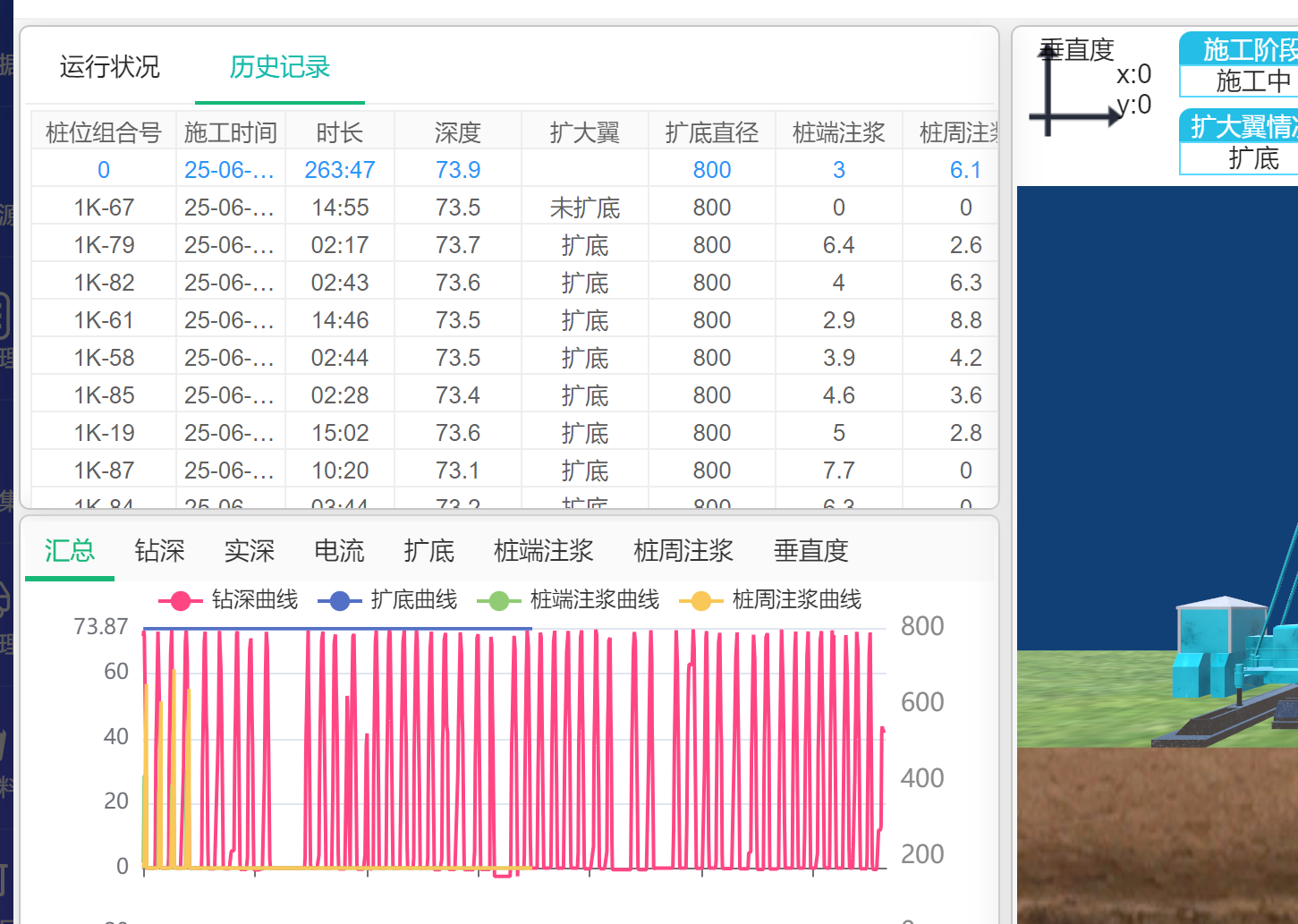This screenshot has width=1298, height=924.
Task: Open the 汇总 chart tab
Action: tap(70, 550)
